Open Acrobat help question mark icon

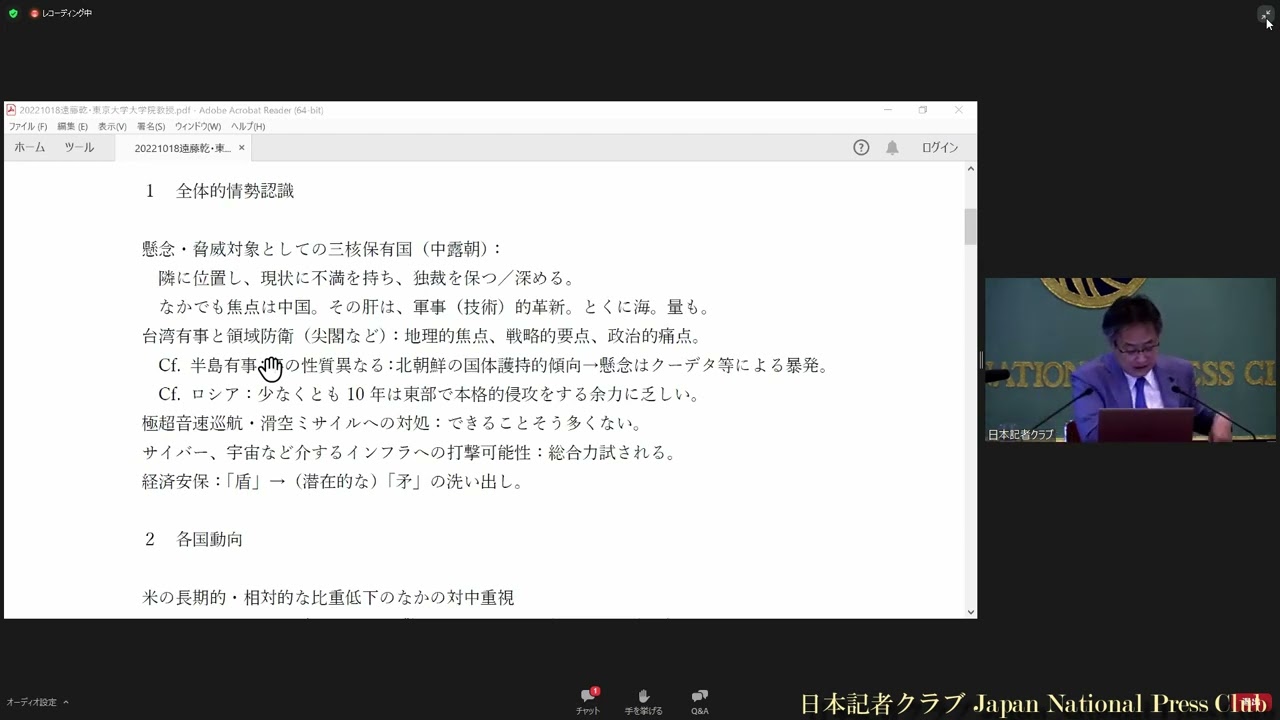pyautogui.click(x=861, y=147)
